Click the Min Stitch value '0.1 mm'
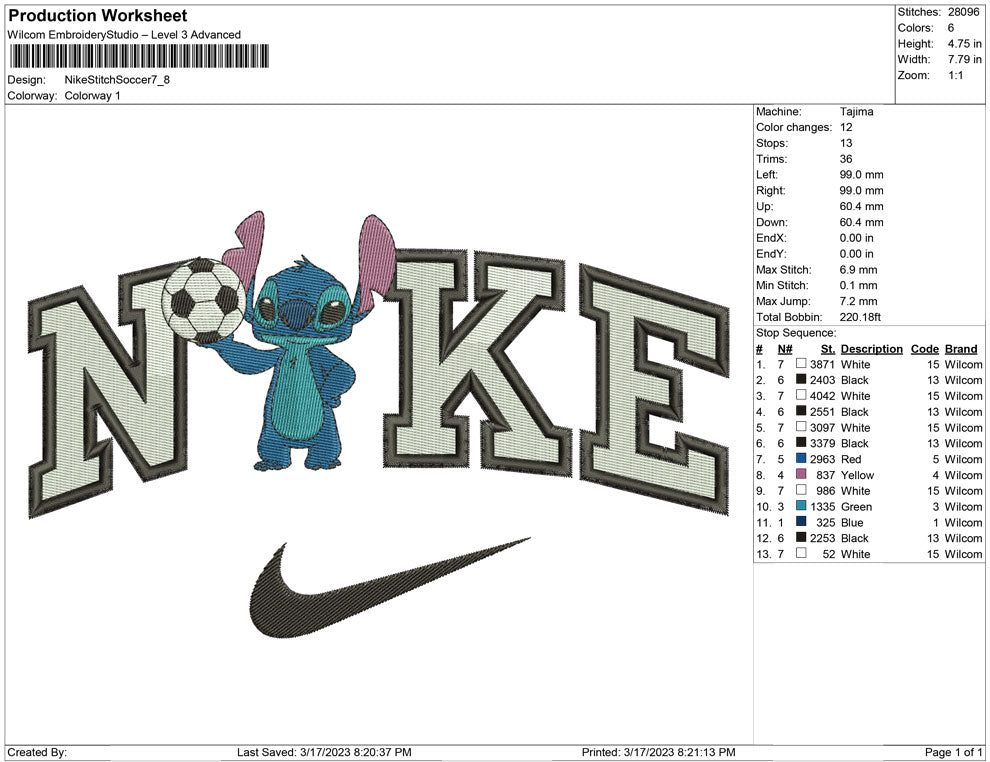 click(859, 285)
